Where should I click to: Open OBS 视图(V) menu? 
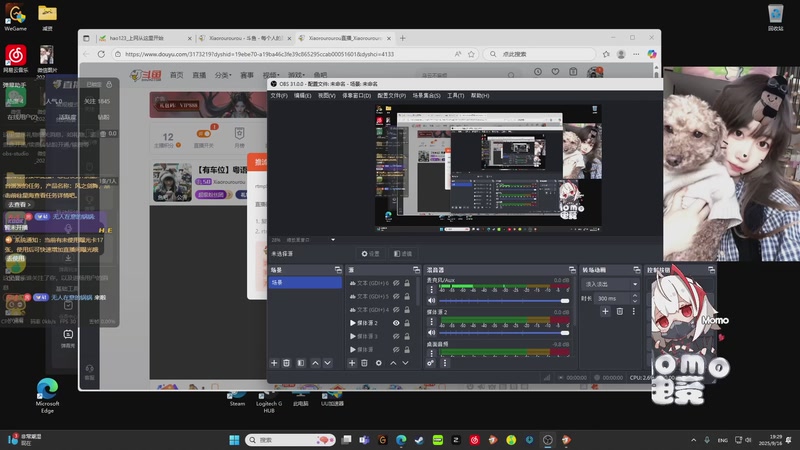(x=327, y=95)
